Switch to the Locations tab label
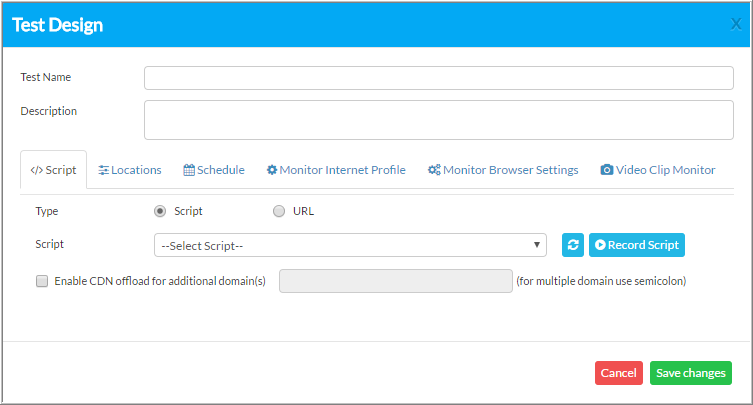This screenshot has height=405, width=753. tap(136, 170)
